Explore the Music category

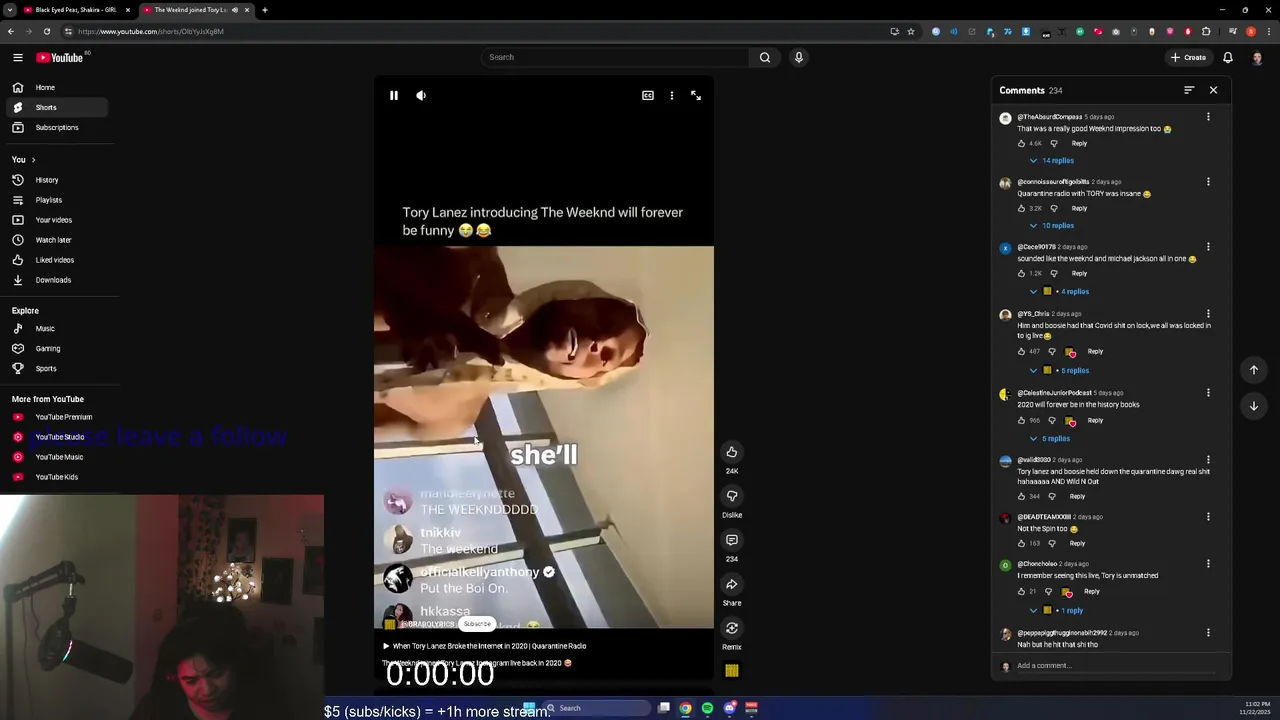pyautogui.click(x=55, y=328)
